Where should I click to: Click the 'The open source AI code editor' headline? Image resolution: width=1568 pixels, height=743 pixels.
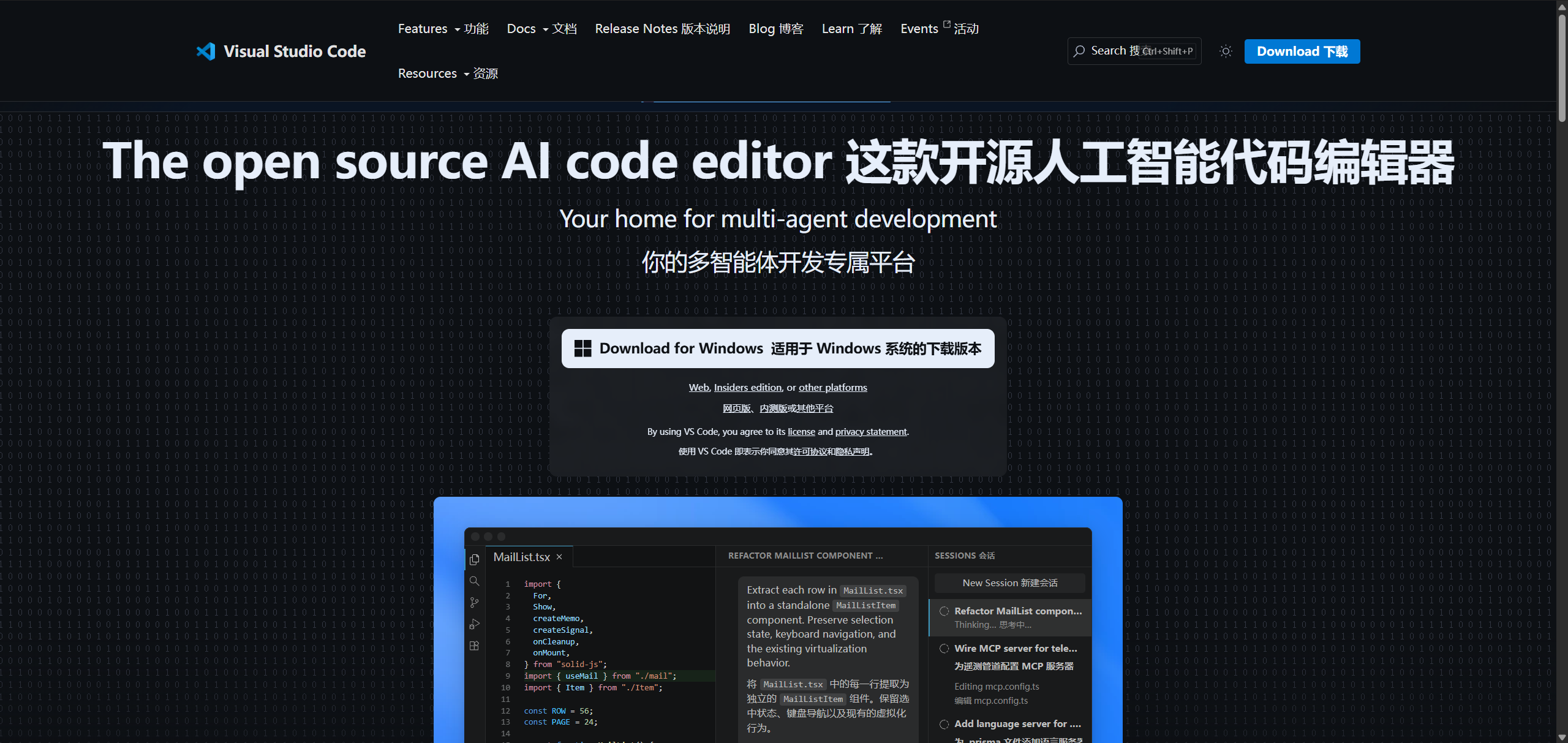pyautogui.click(x=467, y=161)
